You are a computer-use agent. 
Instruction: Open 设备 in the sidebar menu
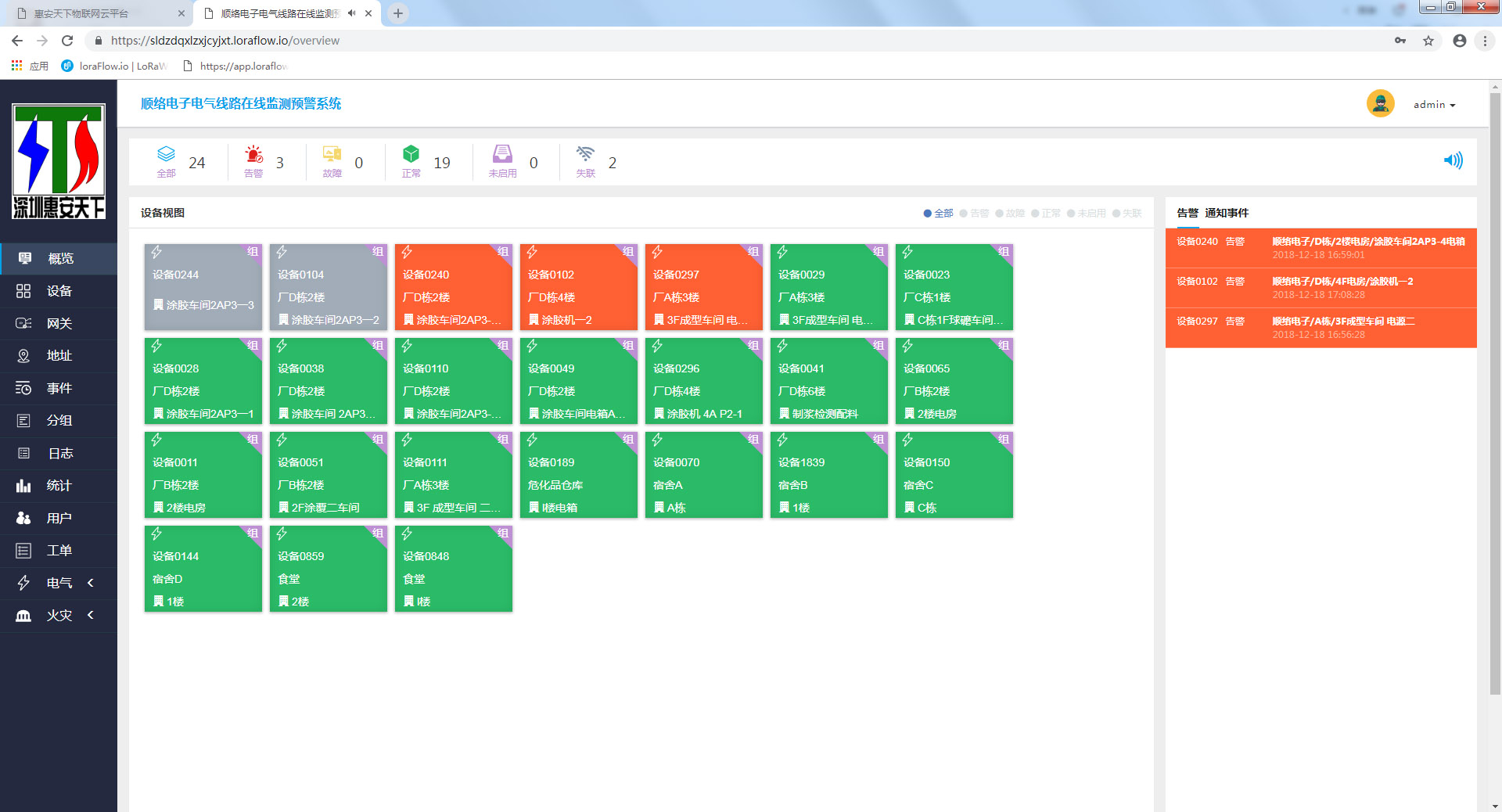pyautogui.click(x=59, y=291)
